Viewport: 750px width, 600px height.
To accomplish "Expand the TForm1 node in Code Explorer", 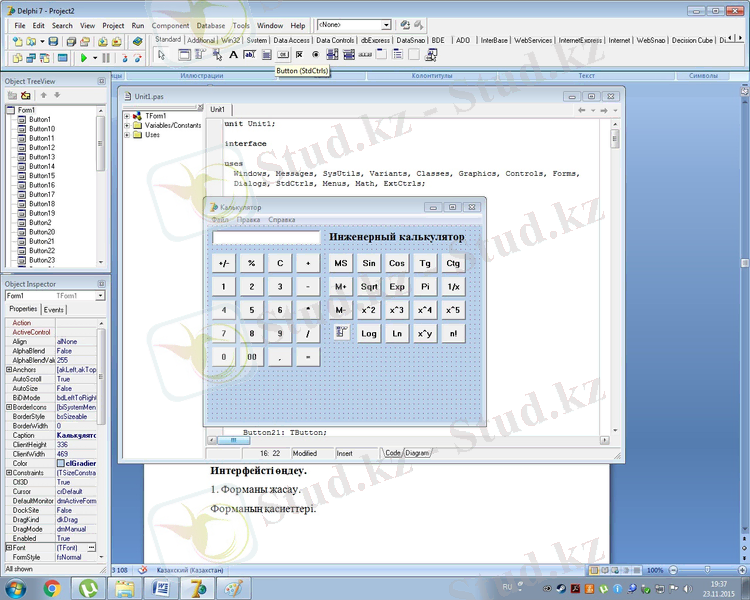I will (127, 116).
